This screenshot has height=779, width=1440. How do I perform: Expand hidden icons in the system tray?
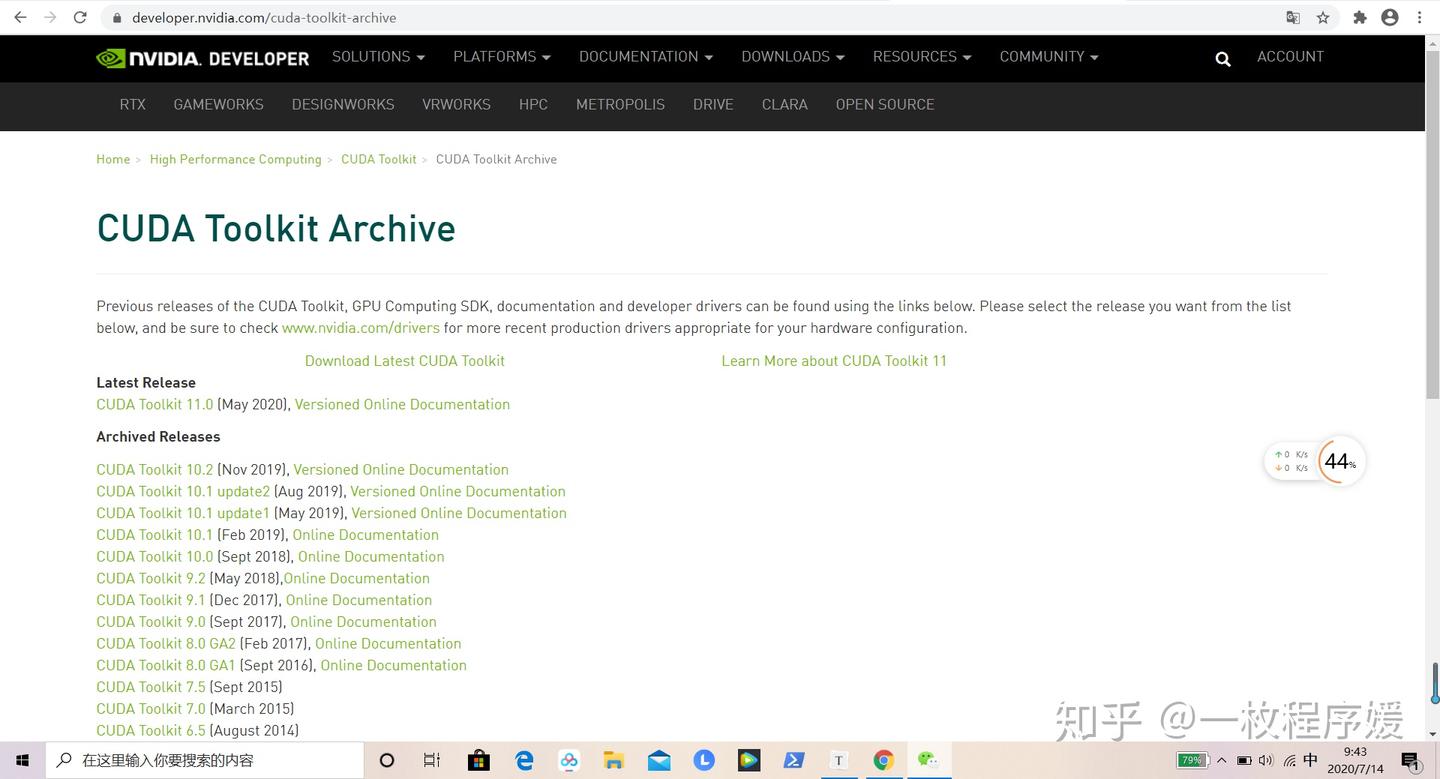click(x=1222, y=760)
